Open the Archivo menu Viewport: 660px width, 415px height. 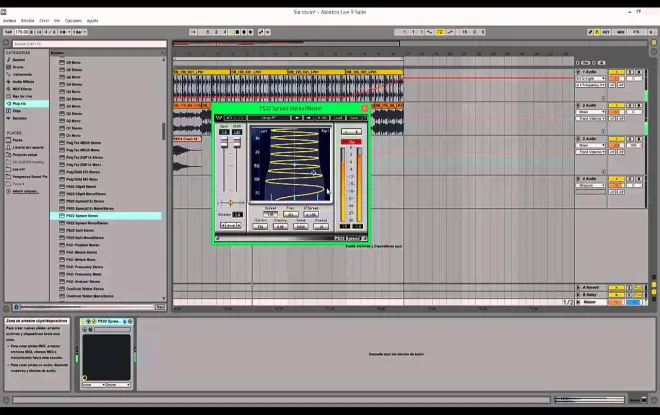[9, 21]
